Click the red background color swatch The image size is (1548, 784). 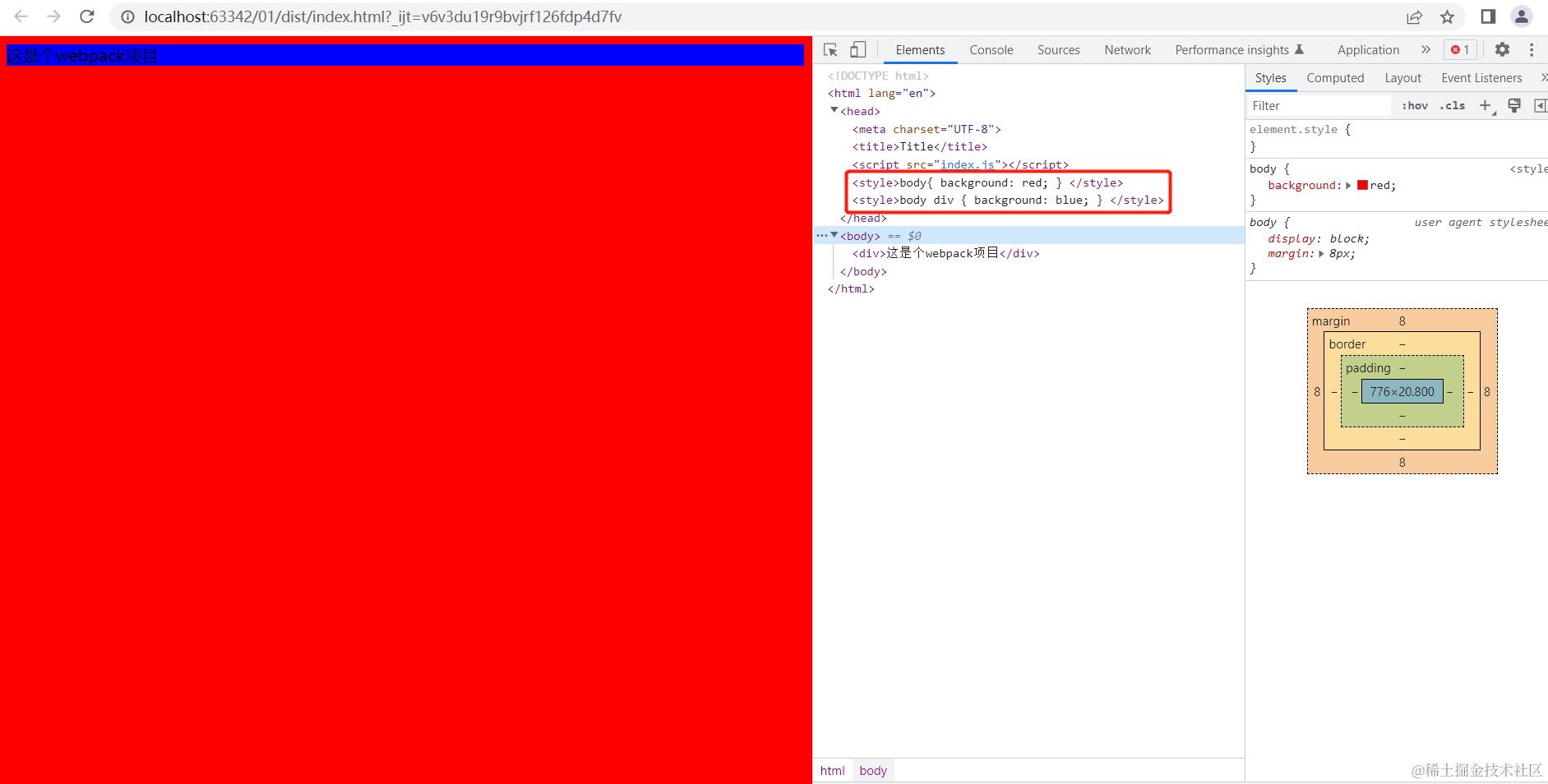[x=1362, y=185]
